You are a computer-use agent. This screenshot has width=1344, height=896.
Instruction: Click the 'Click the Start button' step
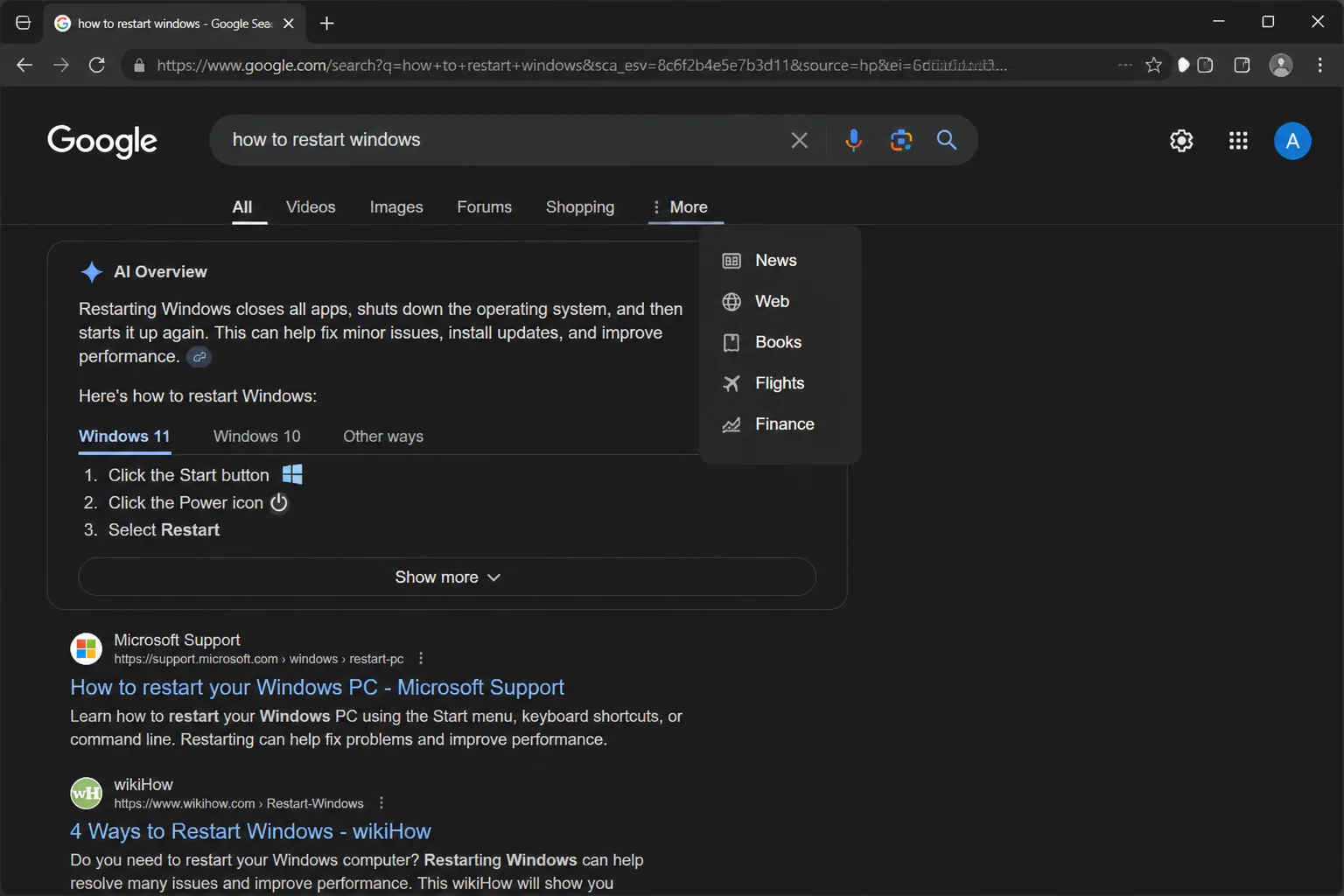pos(189,475)
